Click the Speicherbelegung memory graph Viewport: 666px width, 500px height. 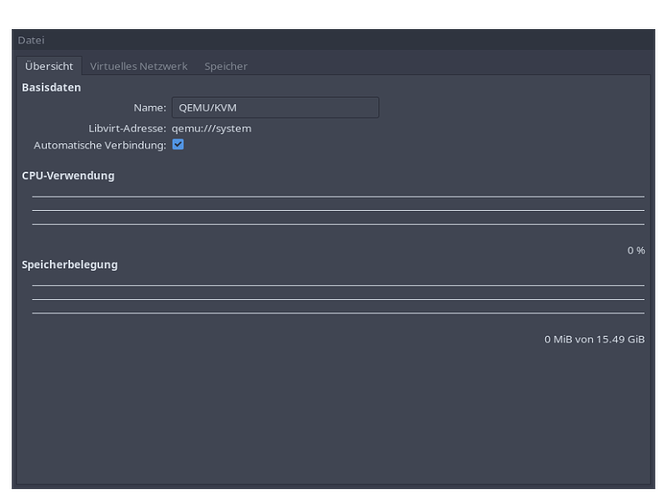[x=338, y=300]
